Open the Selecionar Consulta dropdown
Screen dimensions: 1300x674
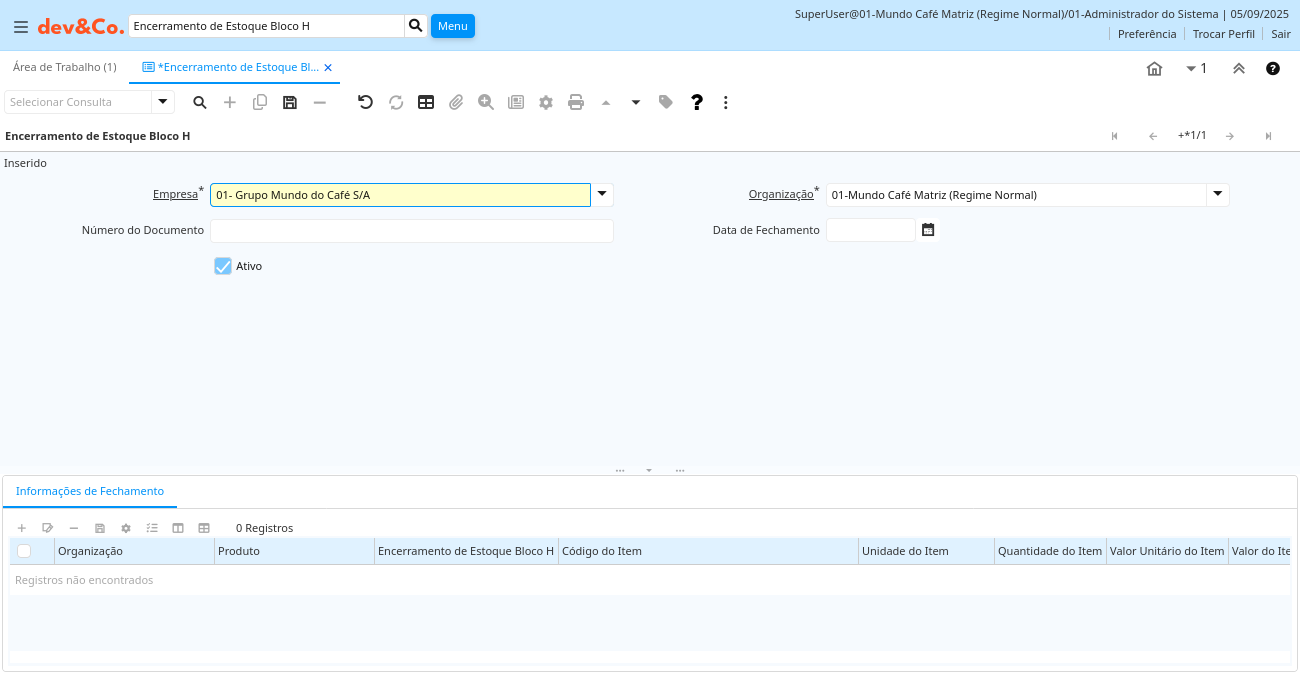tap(163, 102)
